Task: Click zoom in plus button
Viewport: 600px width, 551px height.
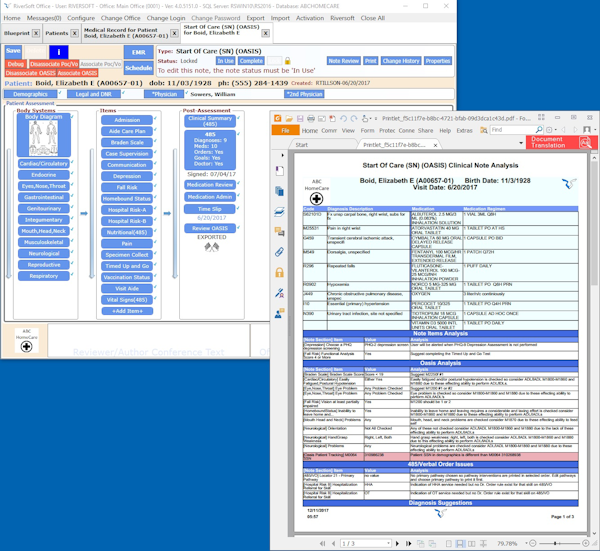Action: pos(585,543)
